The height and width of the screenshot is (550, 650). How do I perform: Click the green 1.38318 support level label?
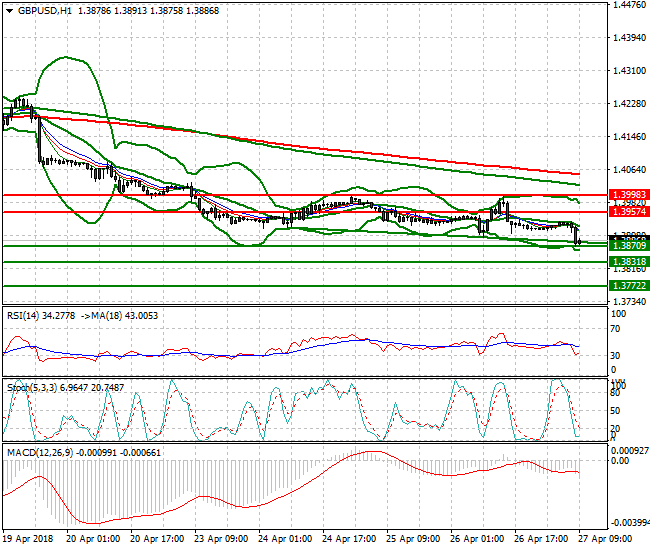[x=628, y=262]
